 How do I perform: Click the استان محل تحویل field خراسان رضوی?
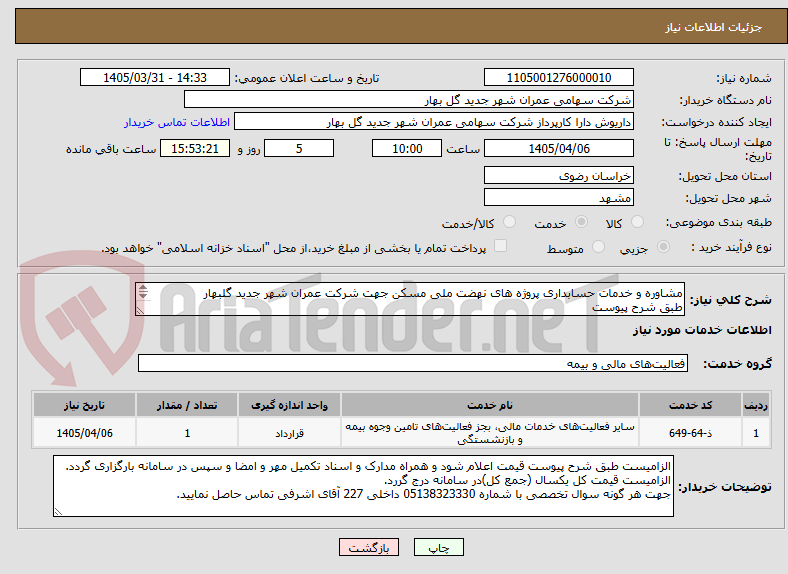pos(558,175)
